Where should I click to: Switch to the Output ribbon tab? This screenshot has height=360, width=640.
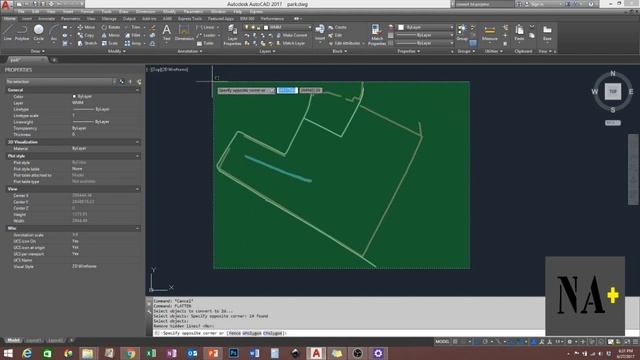click(x=129, y=18)
